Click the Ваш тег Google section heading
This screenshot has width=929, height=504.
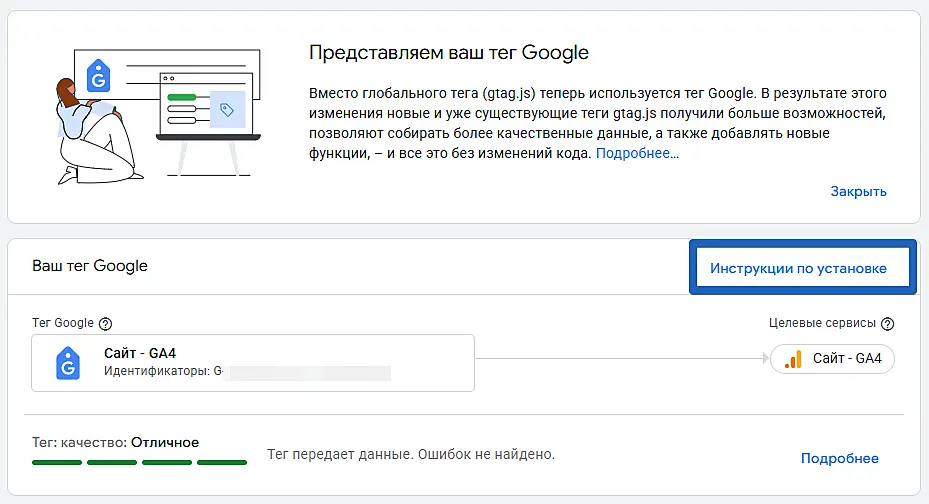tap(90, 266)
